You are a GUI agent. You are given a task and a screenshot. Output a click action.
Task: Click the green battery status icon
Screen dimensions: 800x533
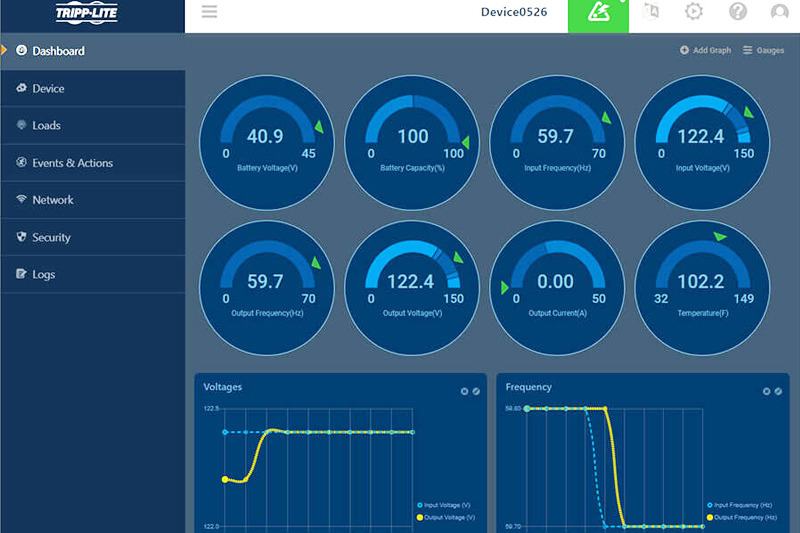pos(598,13)
